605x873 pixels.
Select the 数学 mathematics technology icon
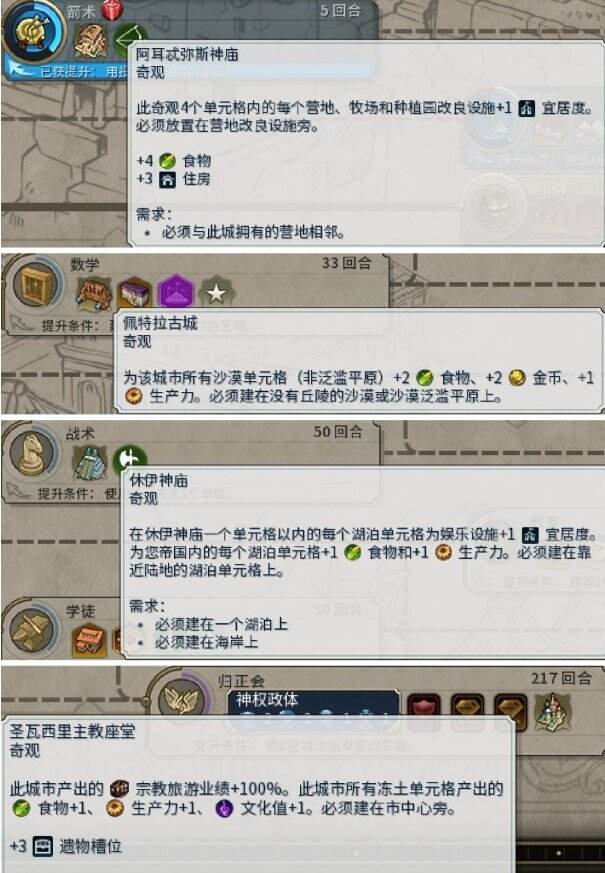tap(37, 285)
